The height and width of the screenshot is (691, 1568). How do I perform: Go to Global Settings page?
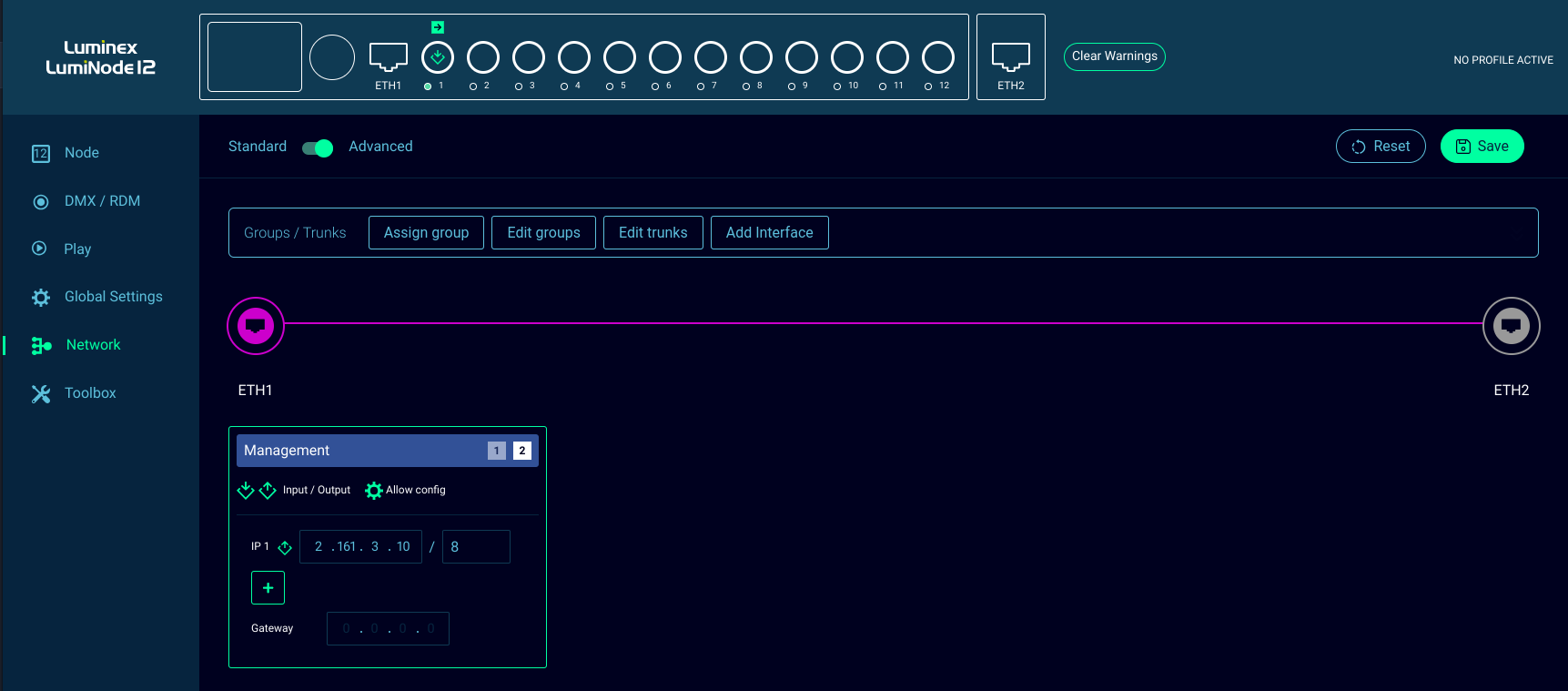(x=113, y=297)
